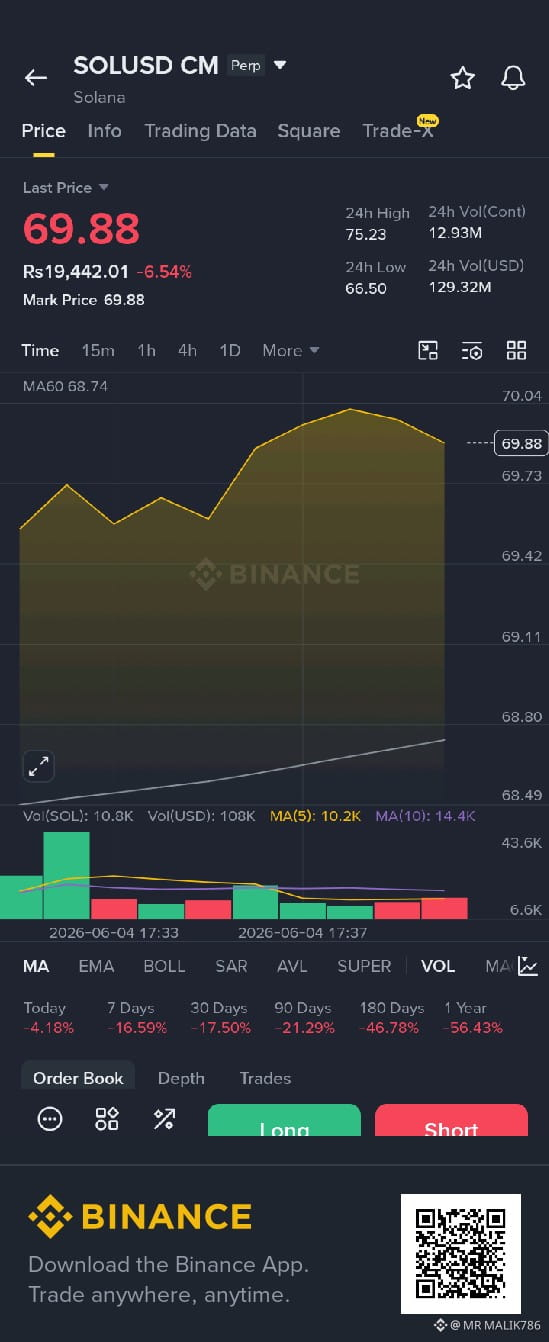Go back using the left arrow
Viewport: 549px width, 1342px height.
[36, 77]
